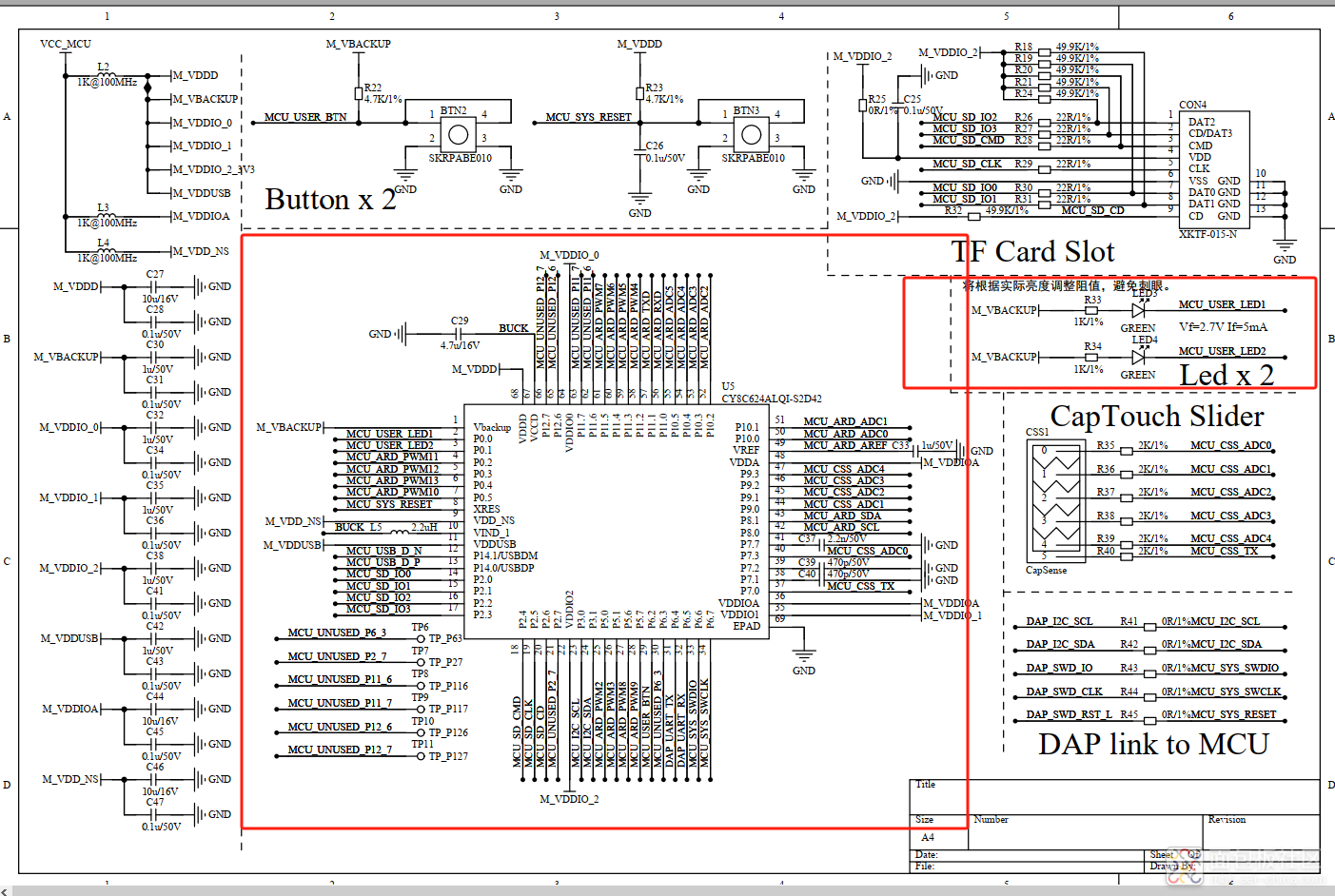Click the MCU_SD_CLK net label at R29

(x=967, y=164)
